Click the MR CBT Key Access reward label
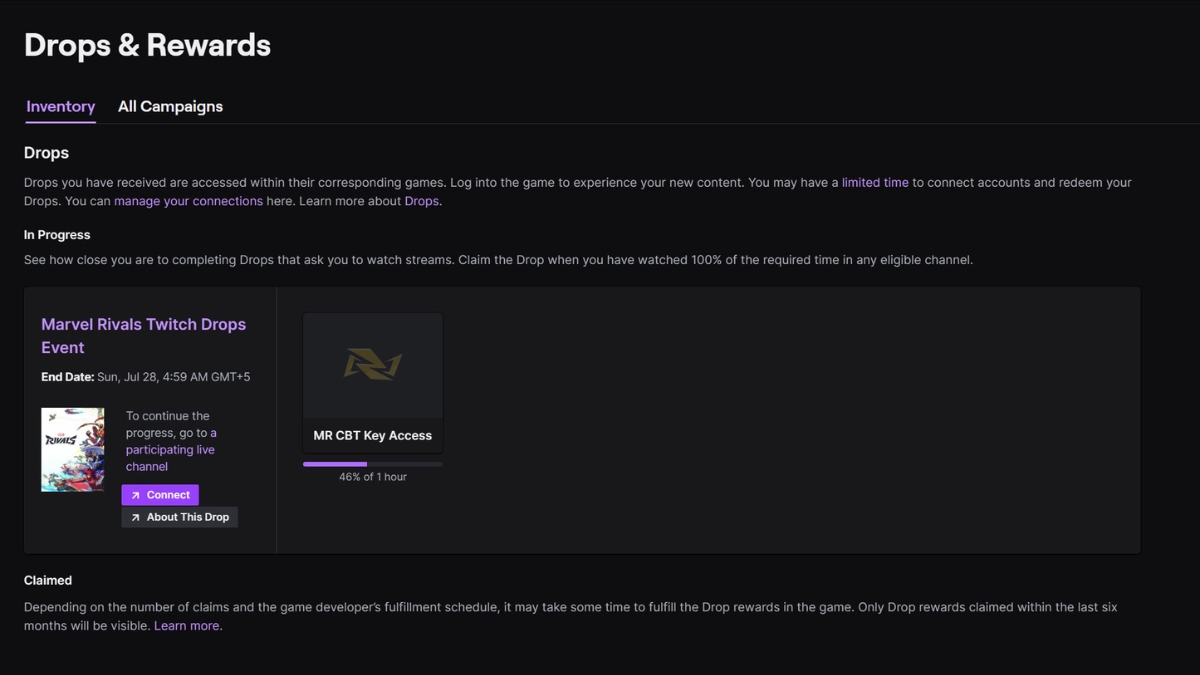Screen dimensions: 1200x675 (x=371, y=435)
